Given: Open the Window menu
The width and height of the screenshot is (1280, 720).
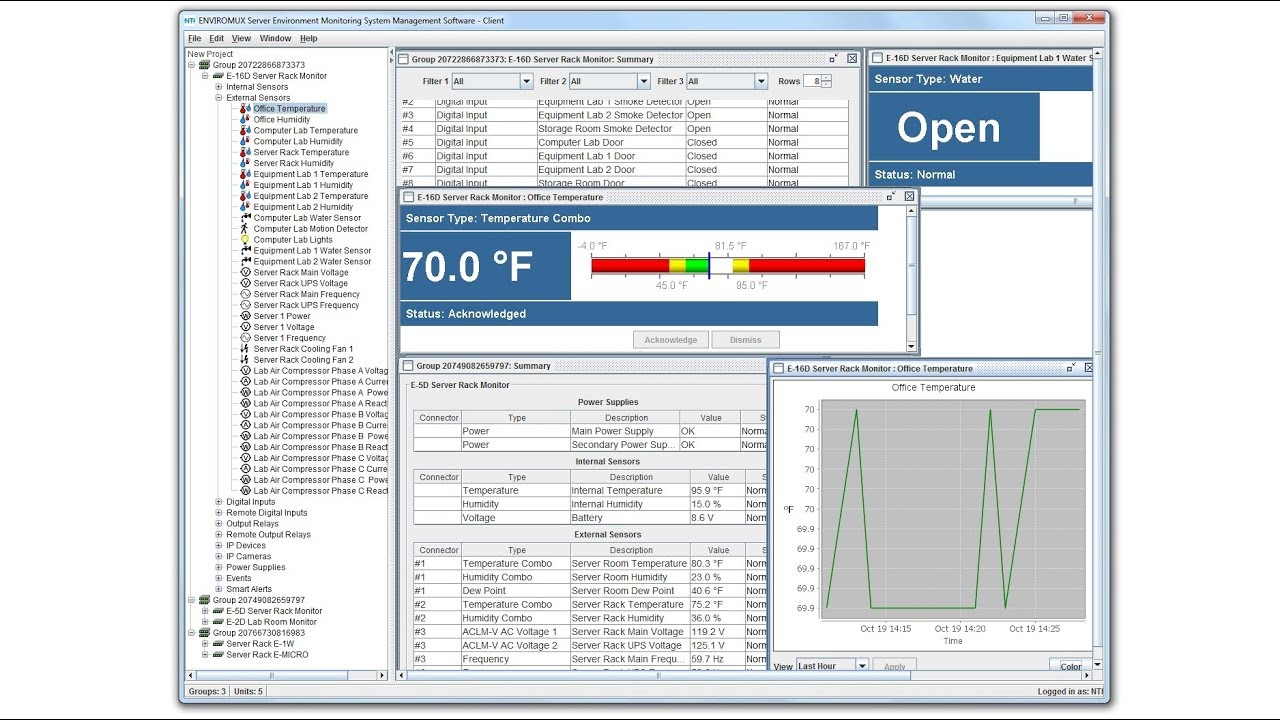Looking at the screenshot, I should pos(275,39).
